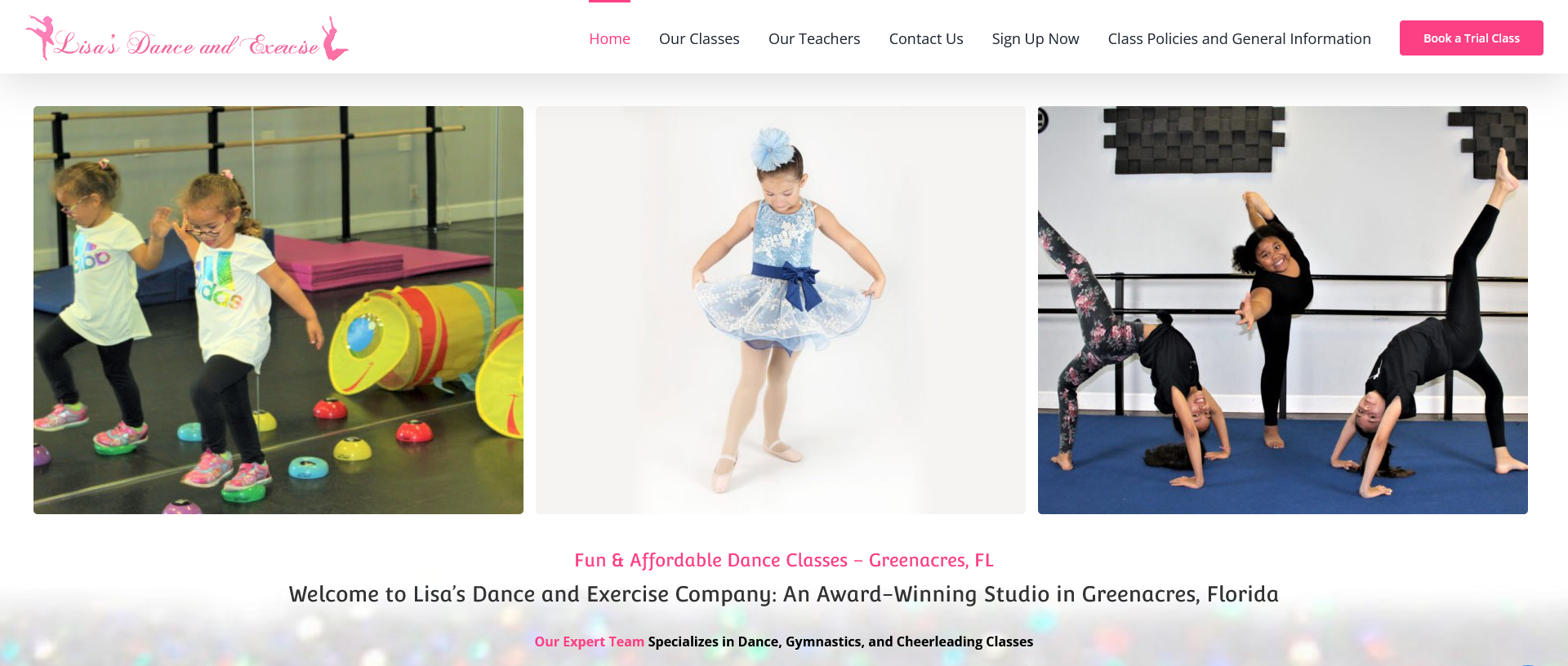Image resolution: width=1568 pixels, height=666 pixels.
Task: Click the pink leaping dancer logo icon
Action: (40, 36)
